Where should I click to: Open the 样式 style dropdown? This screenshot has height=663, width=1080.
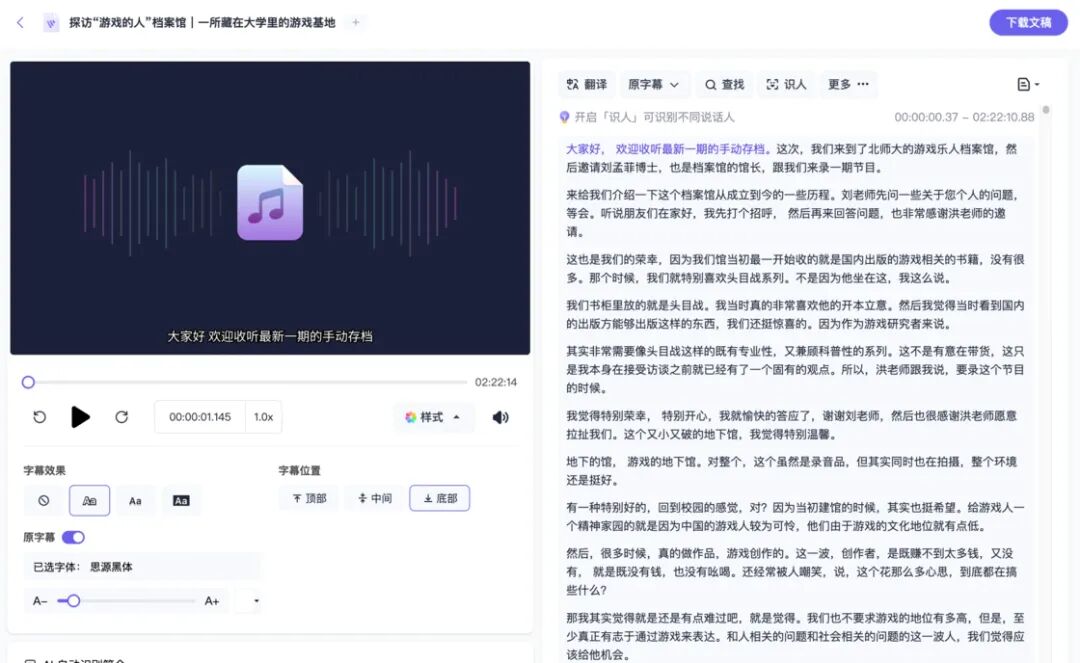tap(433, 417)
